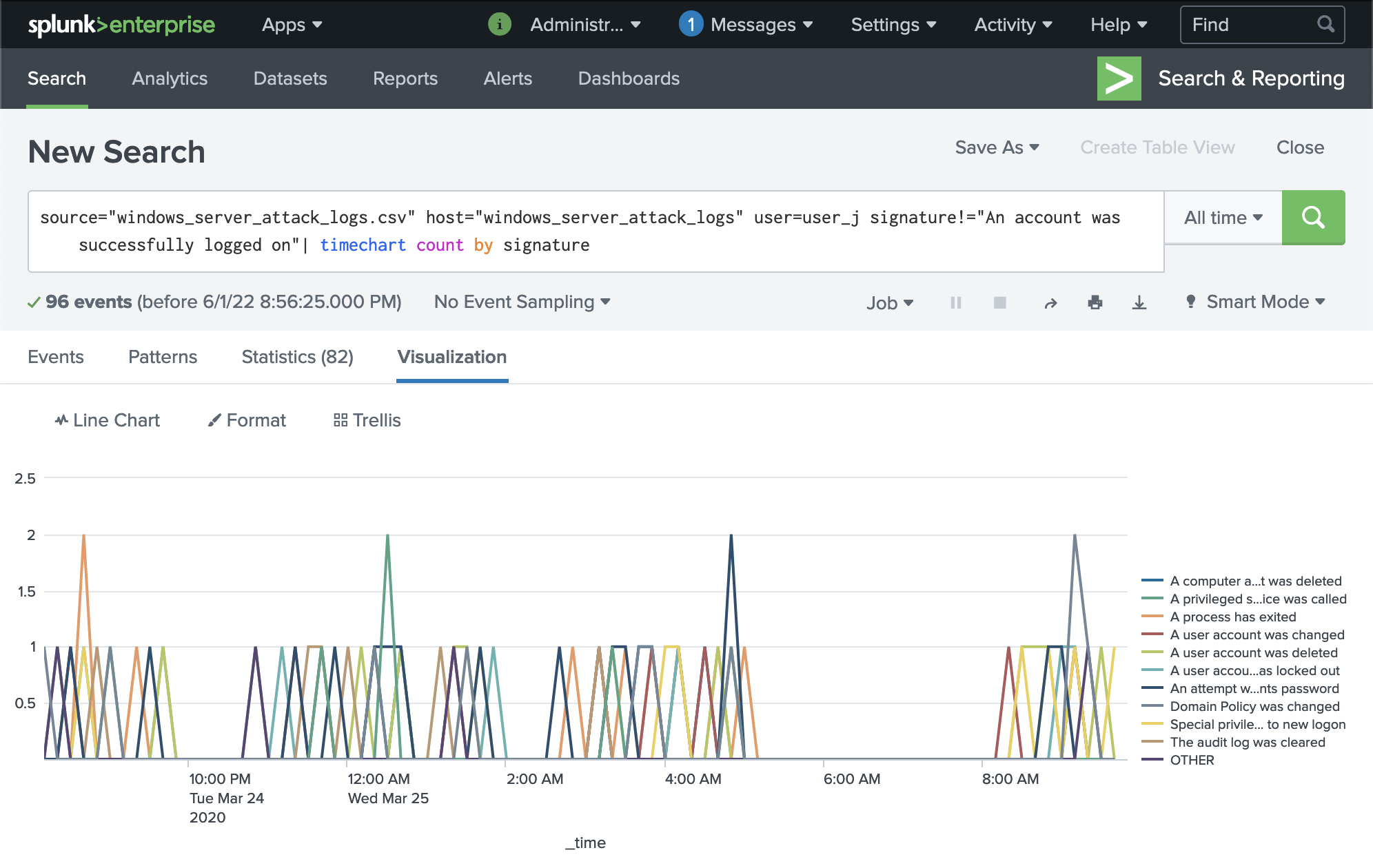Click 'A user account was deleted' color swatch
The width and height of the screenshot is (1373, 868).
[x=1152, y=653]
